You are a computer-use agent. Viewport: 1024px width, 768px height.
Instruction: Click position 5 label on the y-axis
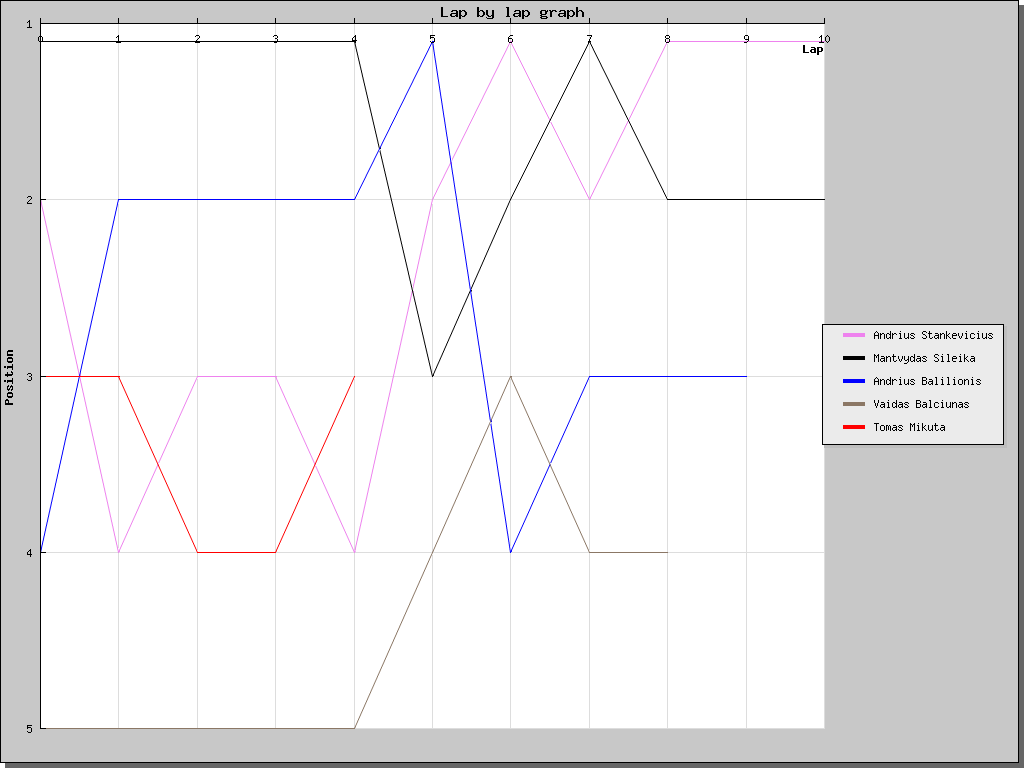click(x=29, y=728)
